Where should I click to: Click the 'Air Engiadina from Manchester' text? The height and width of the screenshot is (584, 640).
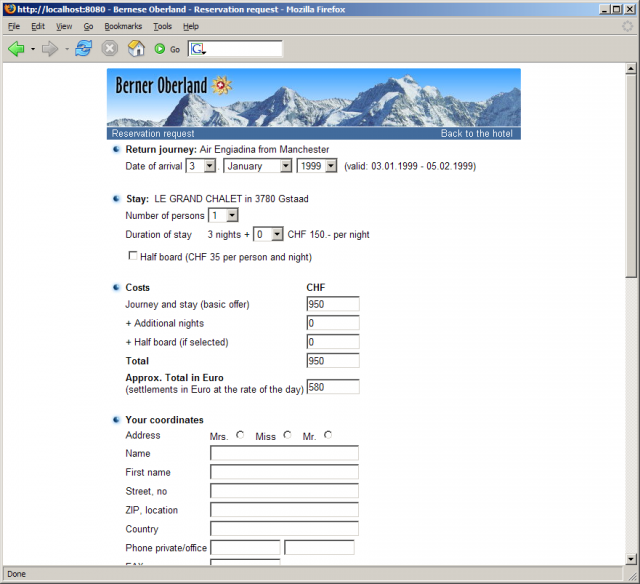[x=264, y=149]
